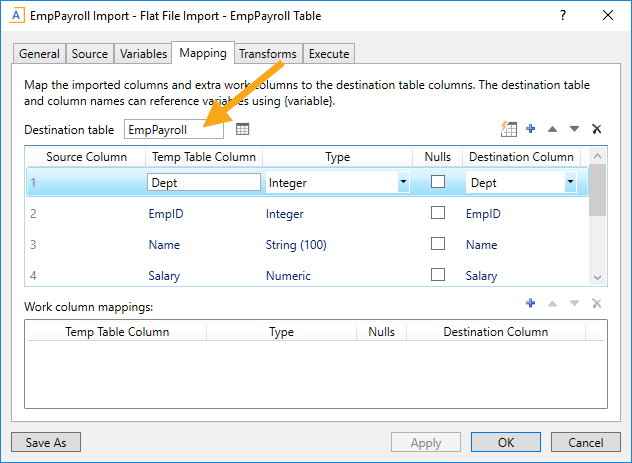Enable Nulls for the EmpID row
Screen dimensions: 632x463
point(437,213)
